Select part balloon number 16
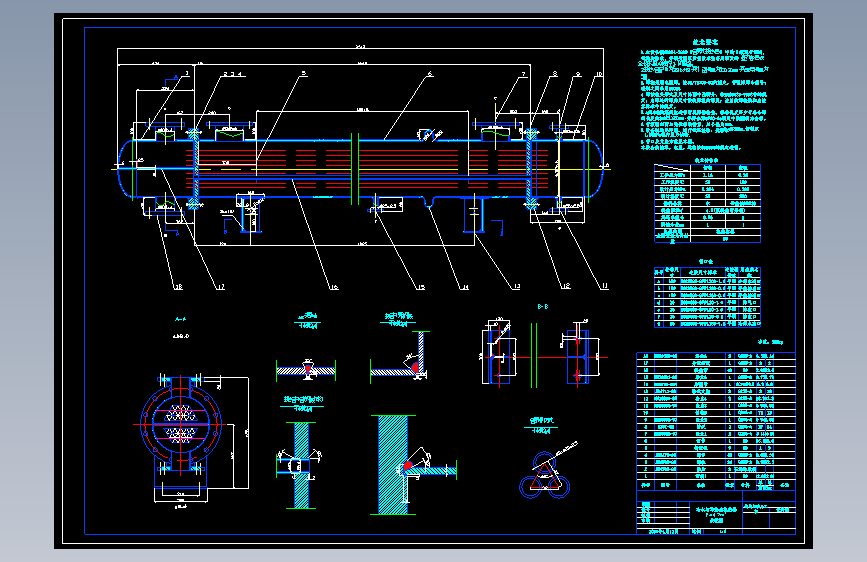Image resolution: width=867 pixels, height=562 pixels. pyautogui.click(x=334, y=287)
